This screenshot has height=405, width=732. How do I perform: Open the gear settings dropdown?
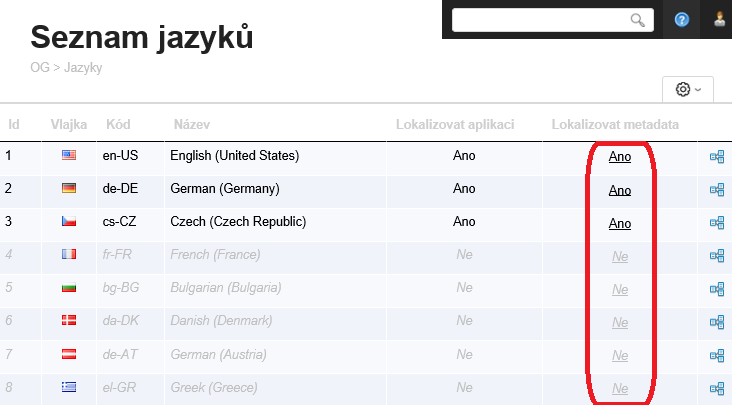[688, 89]
